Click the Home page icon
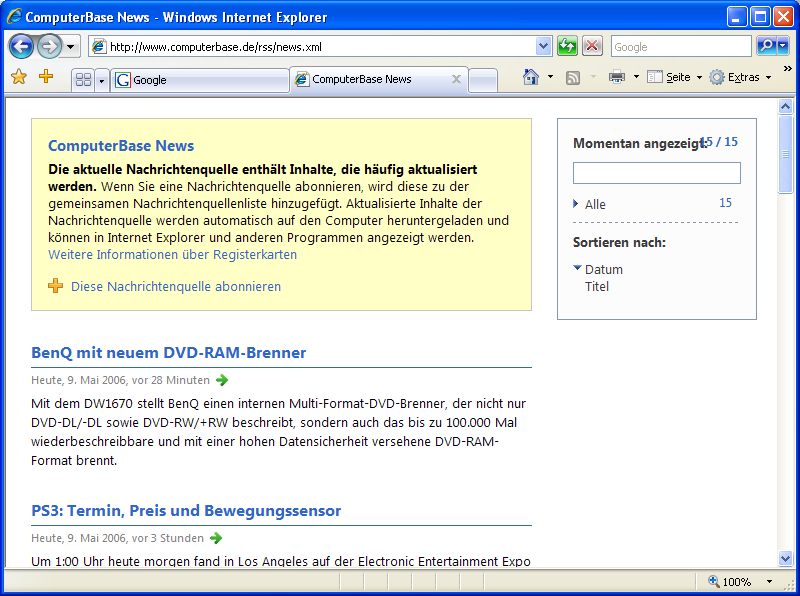The width and height of the screenshot is (800, 596). [531, 77]
